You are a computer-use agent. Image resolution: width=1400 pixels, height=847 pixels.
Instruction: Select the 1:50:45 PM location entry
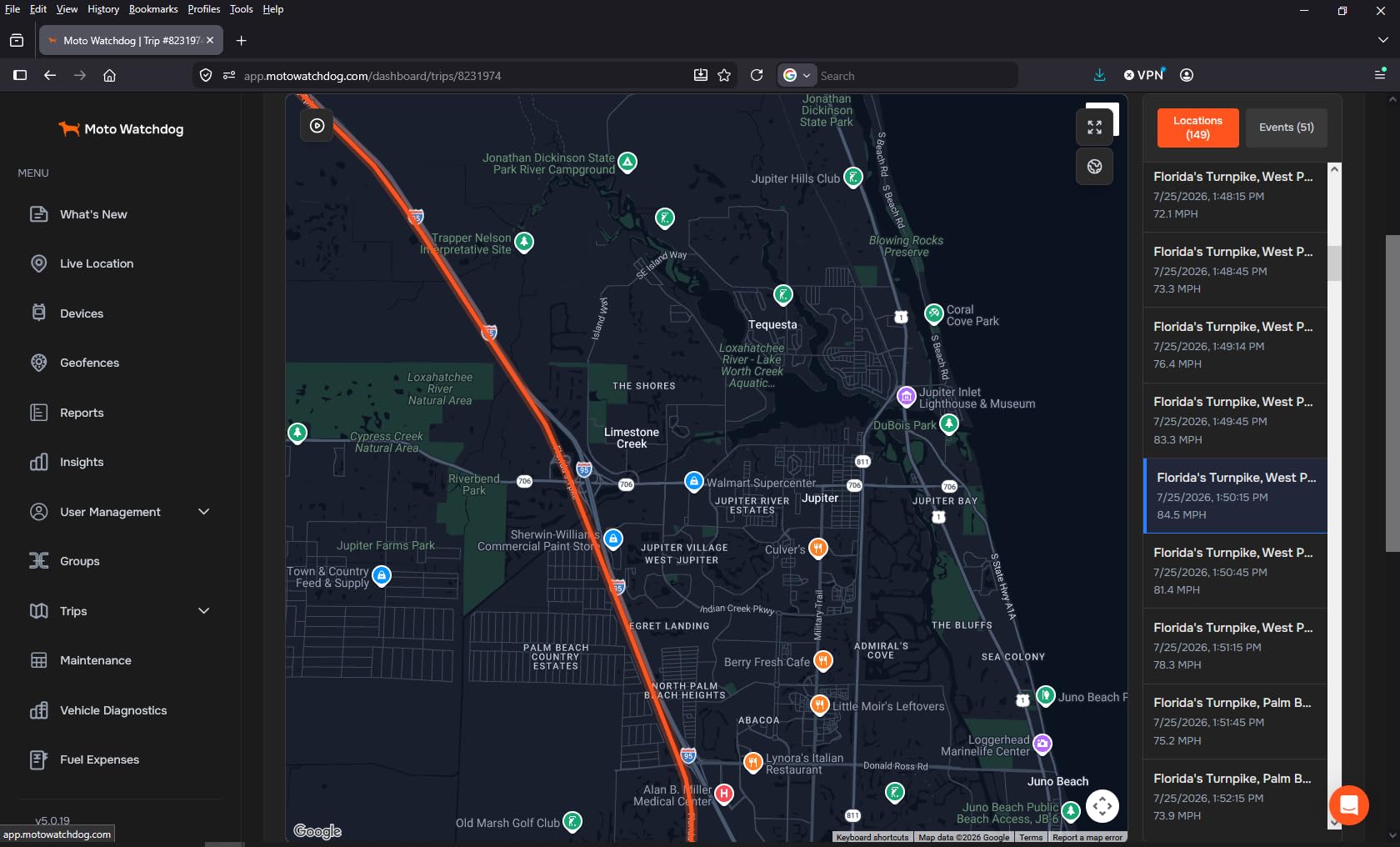click(1235, 571)
